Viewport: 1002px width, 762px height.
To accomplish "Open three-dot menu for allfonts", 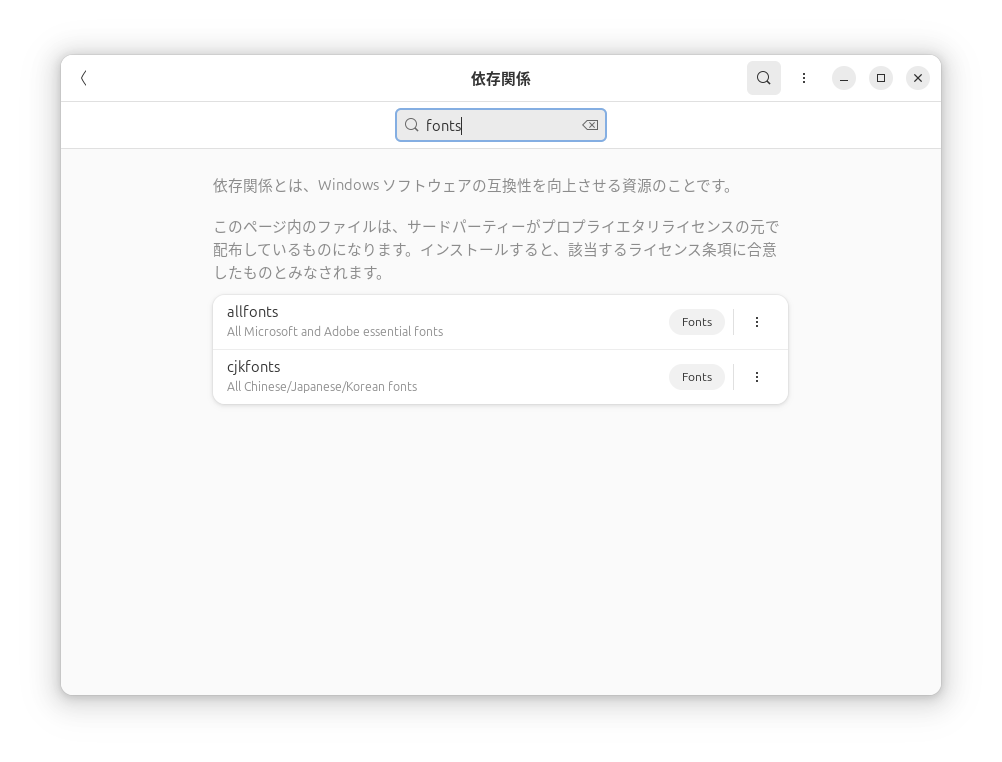I will click(x=757, y=322).
